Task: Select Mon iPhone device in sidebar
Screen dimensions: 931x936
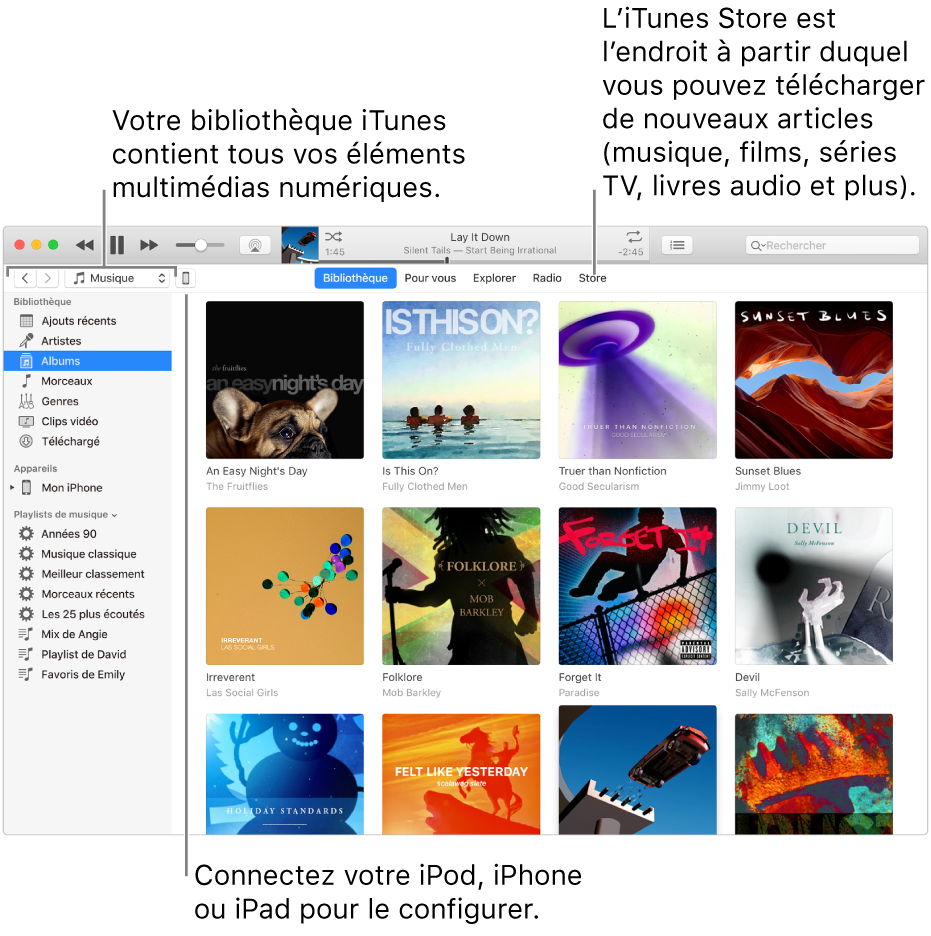Action: click(x=88, y=488)
